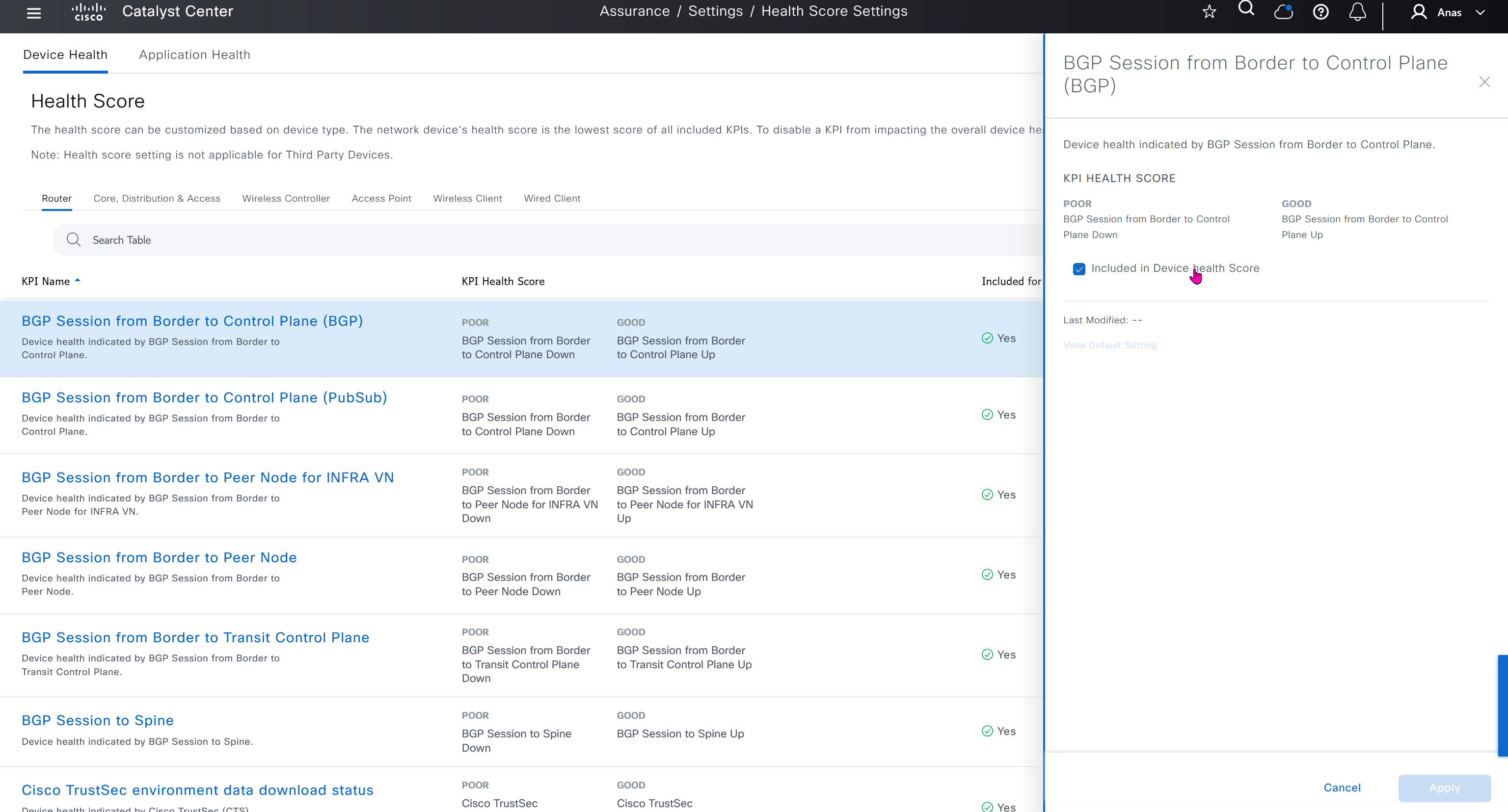Open View Default Setting link
The image size is (1508, 812).
pos(1110,345)
